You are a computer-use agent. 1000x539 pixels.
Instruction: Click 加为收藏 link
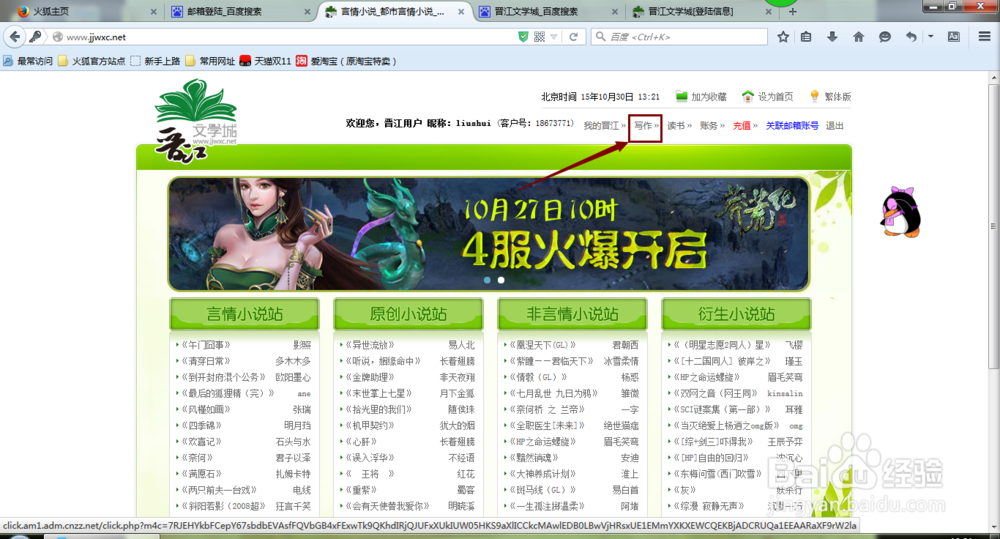pyautogui.click(x=701, y=97)
